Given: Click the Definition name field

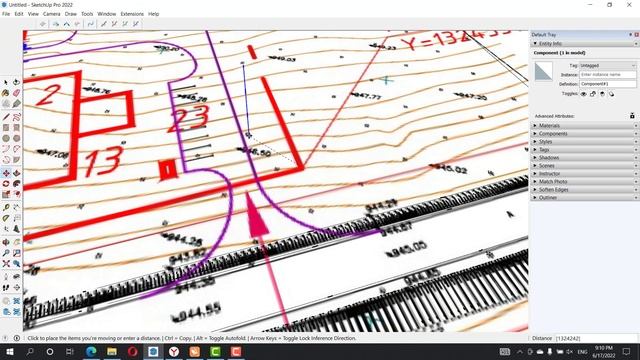Looking at the screenshot, I should point(608,84).
